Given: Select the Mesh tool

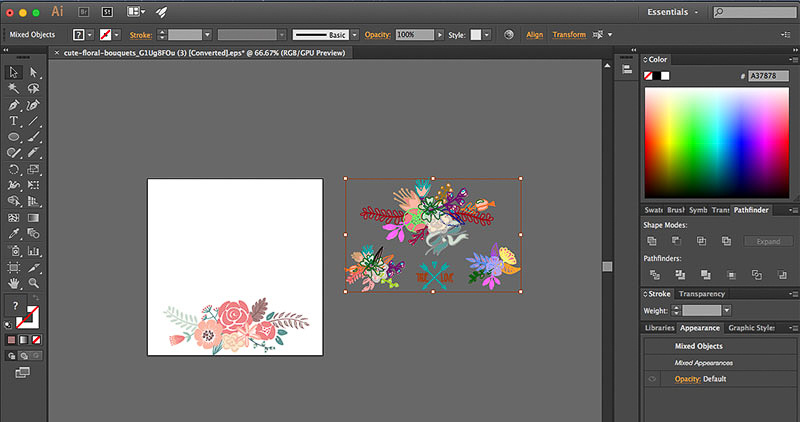Looking at the screenshot, I should [13, 217].
